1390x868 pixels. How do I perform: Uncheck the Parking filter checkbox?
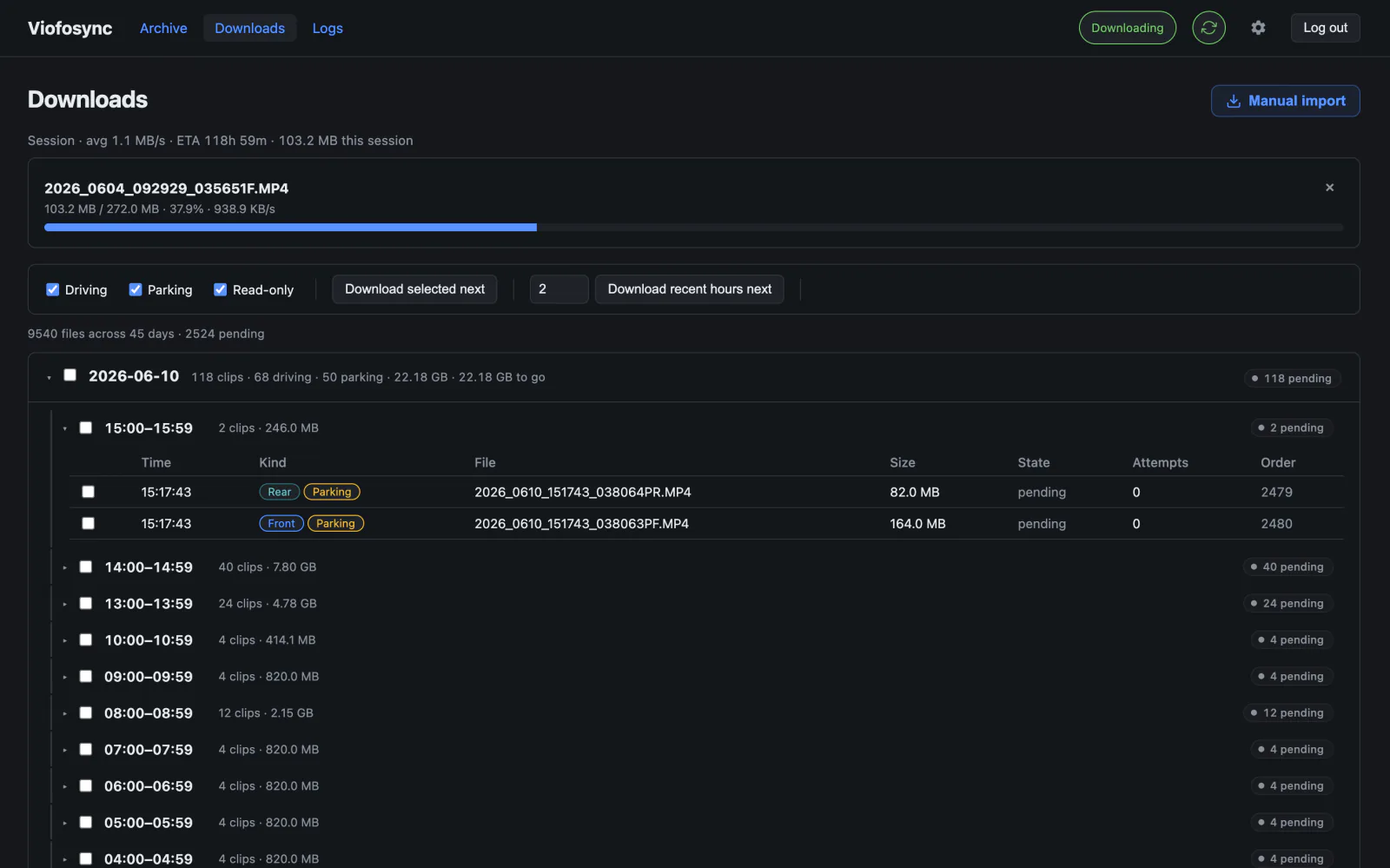click(136, 289)
